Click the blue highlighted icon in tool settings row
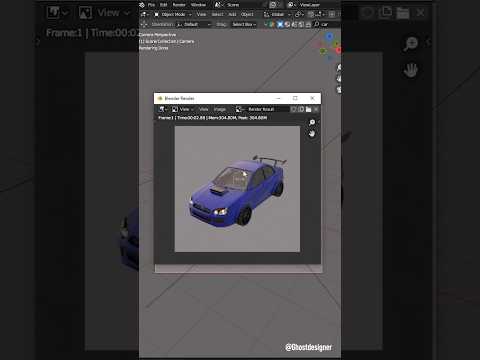The height and width of the screenshot is (360, 480). coord(280,24)
